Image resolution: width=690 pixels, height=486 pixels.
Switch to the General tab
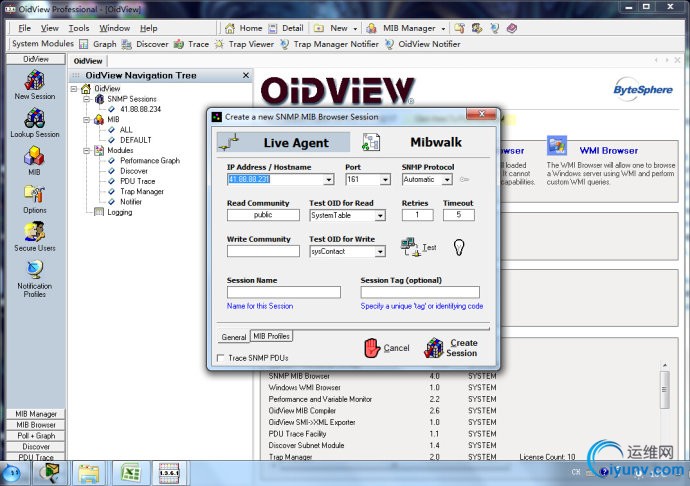tap(234, 337)
